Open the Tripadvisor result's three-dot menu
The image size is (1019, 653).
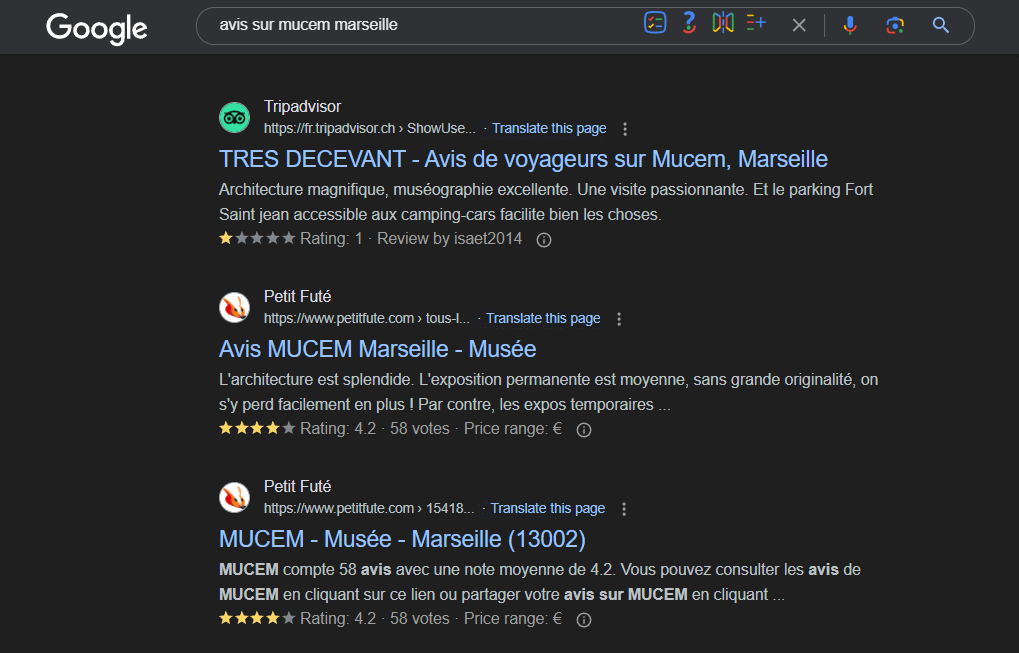click(x=625, y=129)
